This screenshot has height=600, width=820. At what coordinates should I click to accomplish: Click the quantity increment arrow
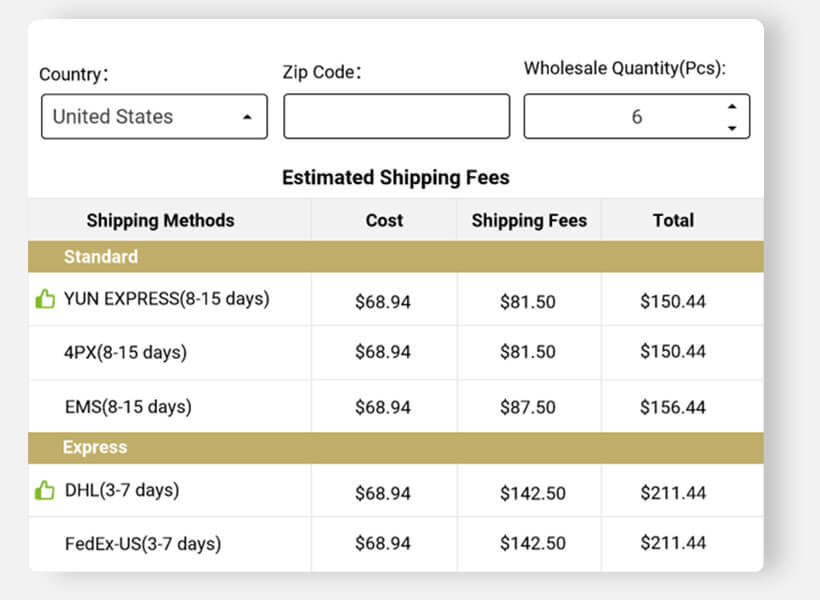[x=734, y=107]
